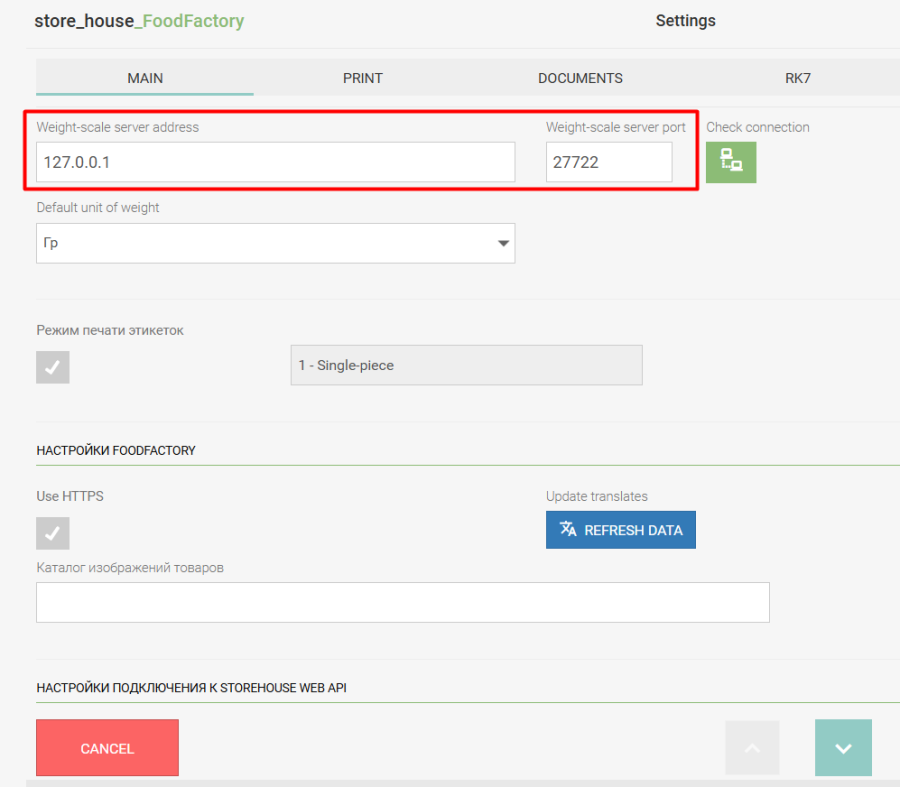The image size is (900, 787).
Task: Click the red CANCEL button
Action: 107,748
